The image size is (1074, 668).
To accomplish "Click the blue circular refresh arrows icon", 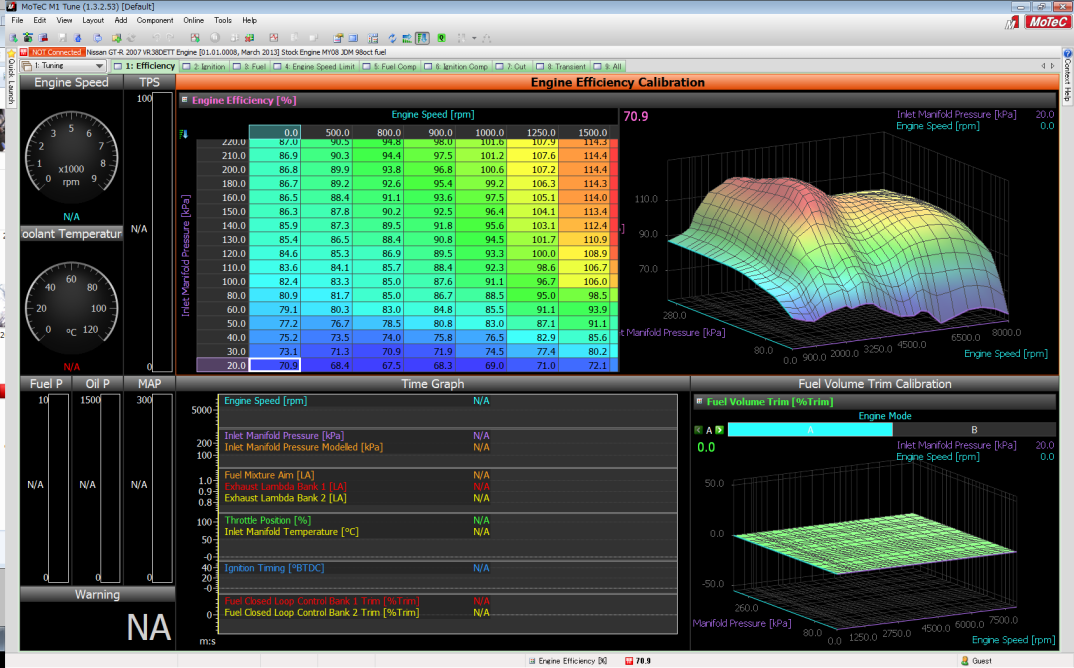I will [x=392, y=38].
